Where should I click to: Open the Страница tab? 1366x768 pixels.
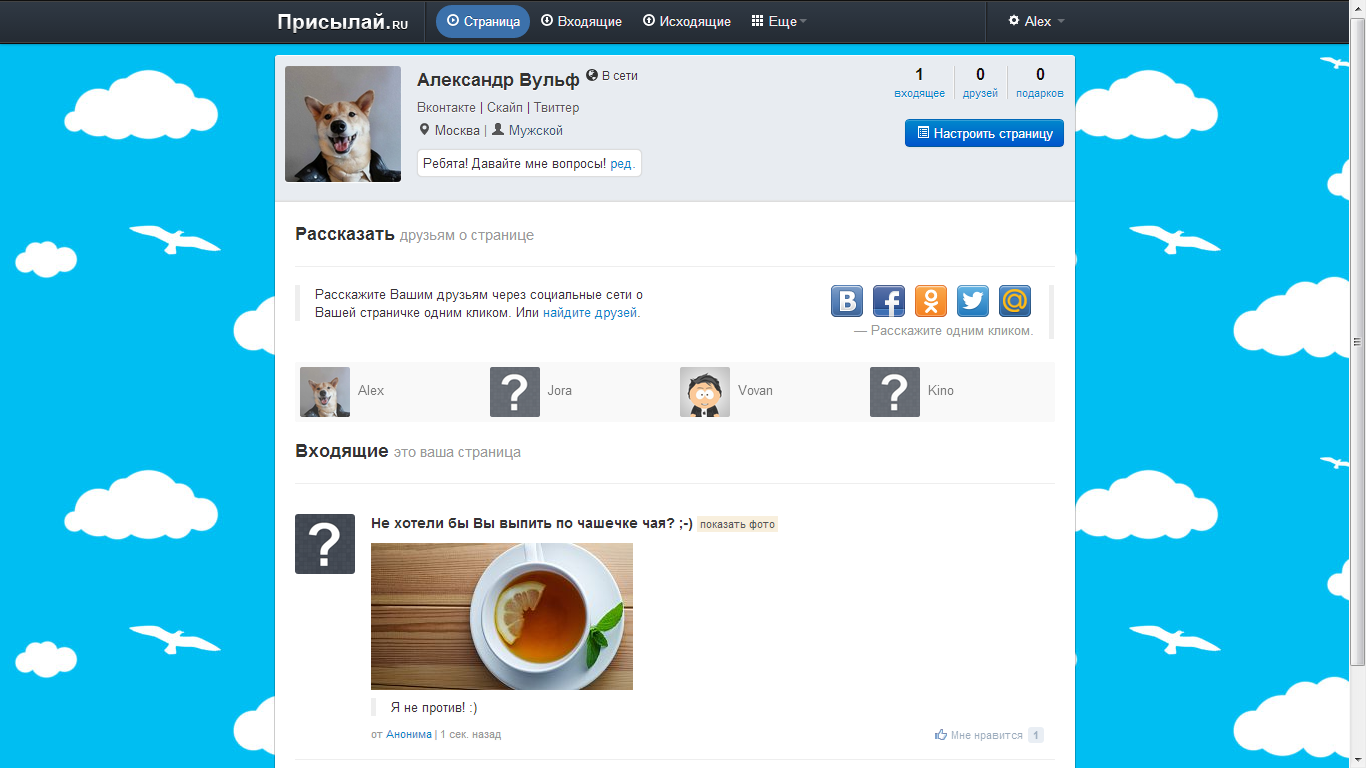coord(483,21)
